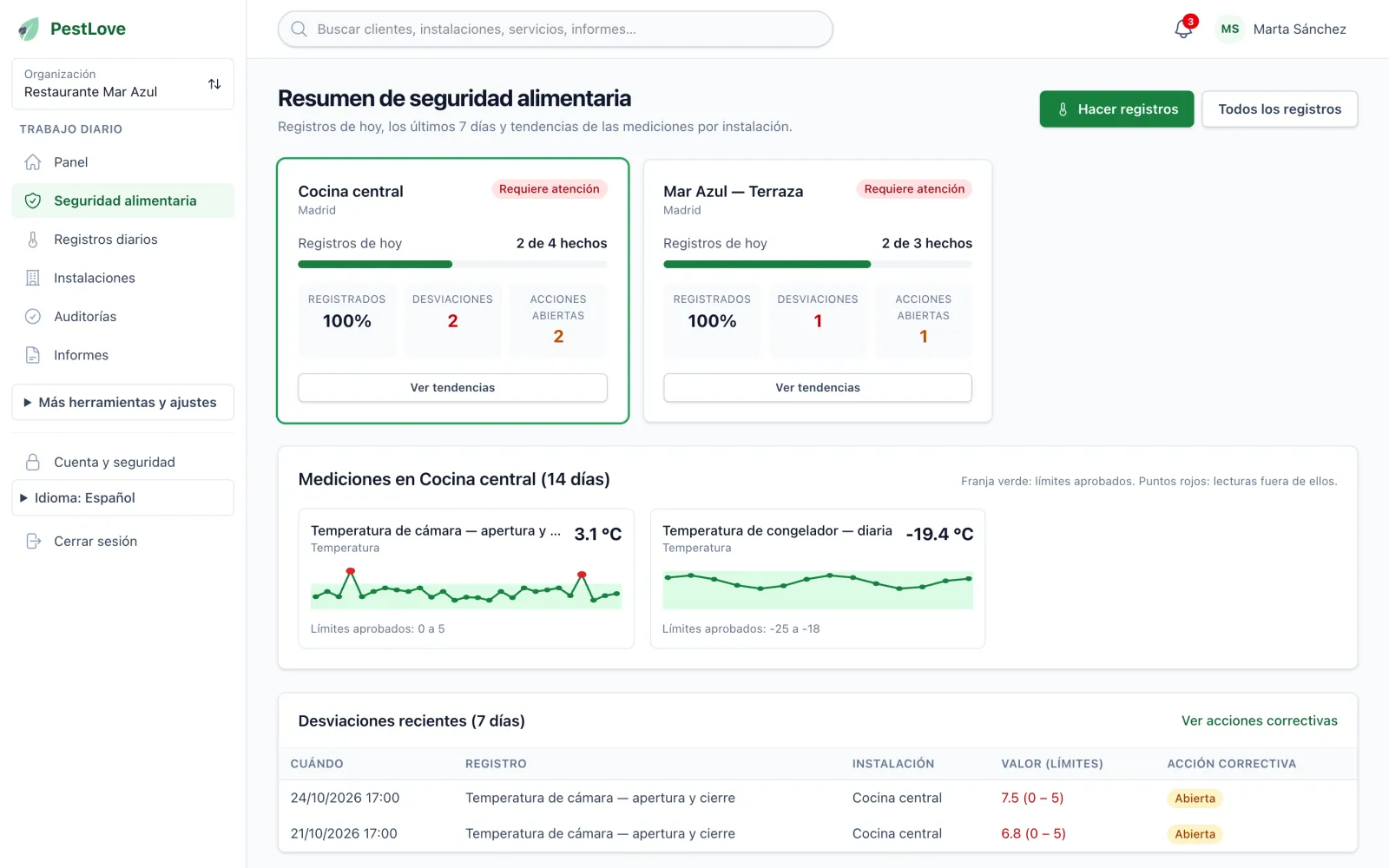Click thermometer icon on Hacer registros button
Image resolution: width=1389 pixels, height=868 pixels.
tap(1063, 109)
